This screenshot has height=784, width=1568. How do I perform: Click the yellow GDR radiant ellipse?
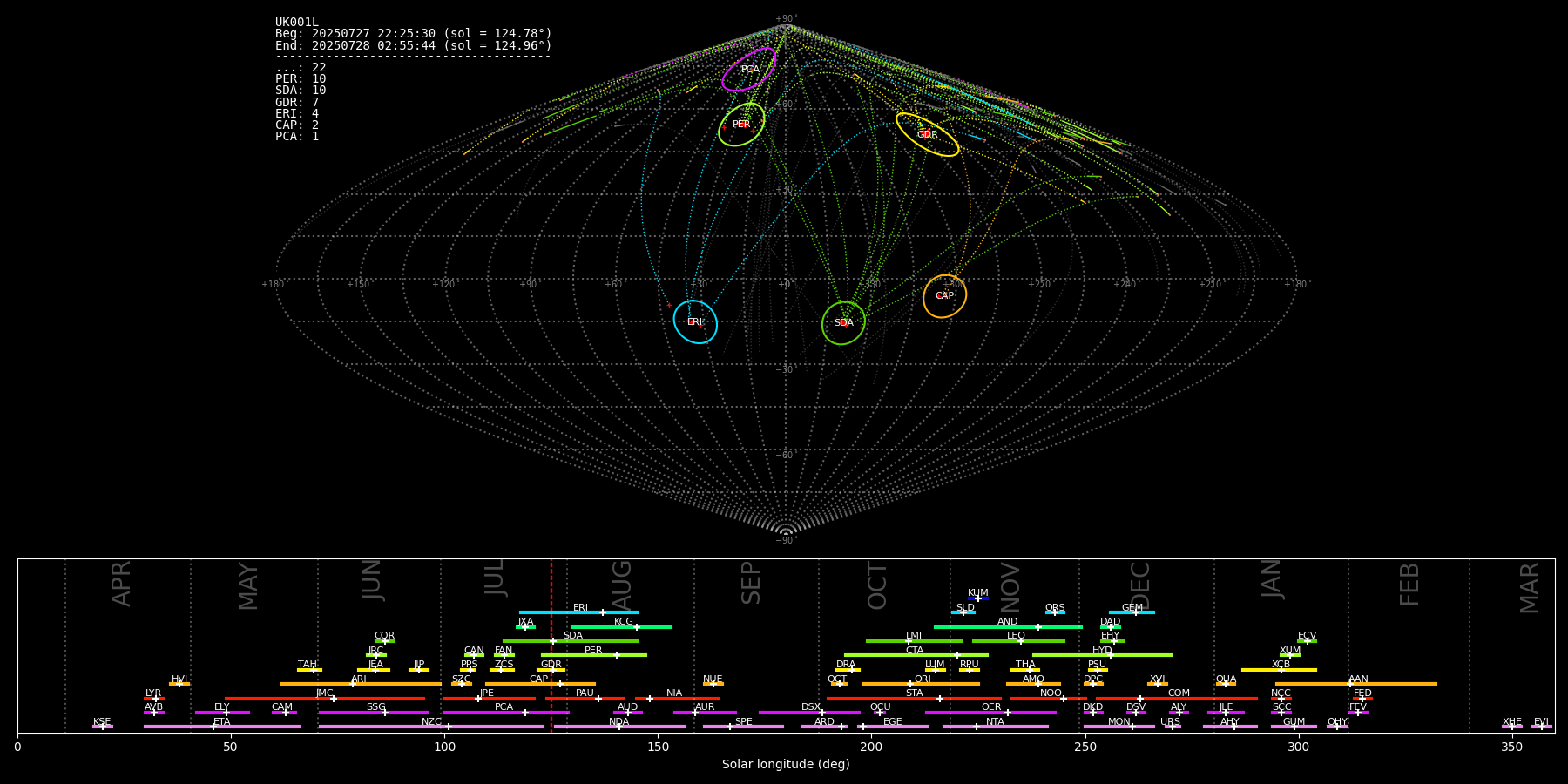(927, 134)
